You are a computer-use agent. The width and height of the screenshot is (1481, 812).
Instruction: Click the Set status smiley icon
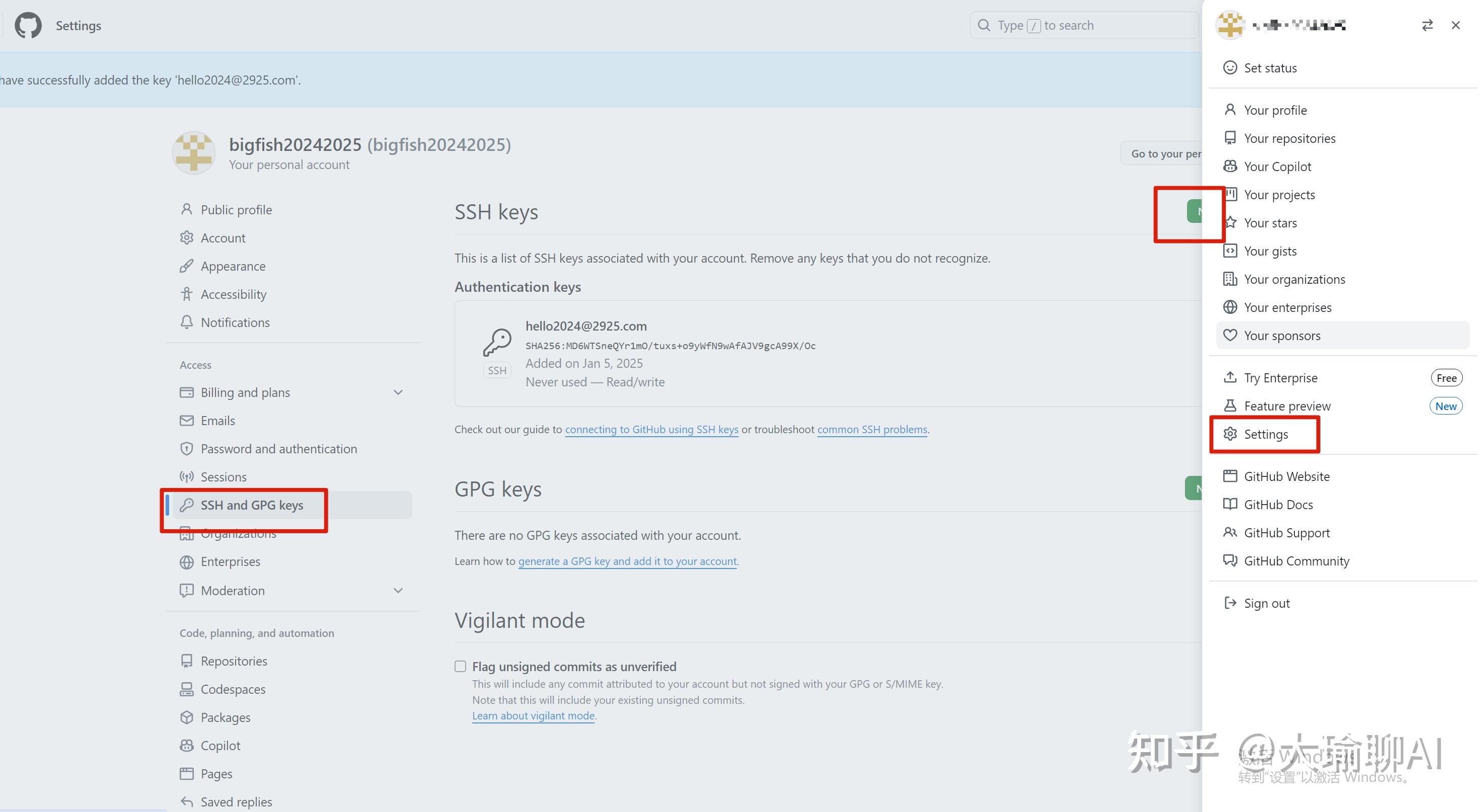point(1230,68)
